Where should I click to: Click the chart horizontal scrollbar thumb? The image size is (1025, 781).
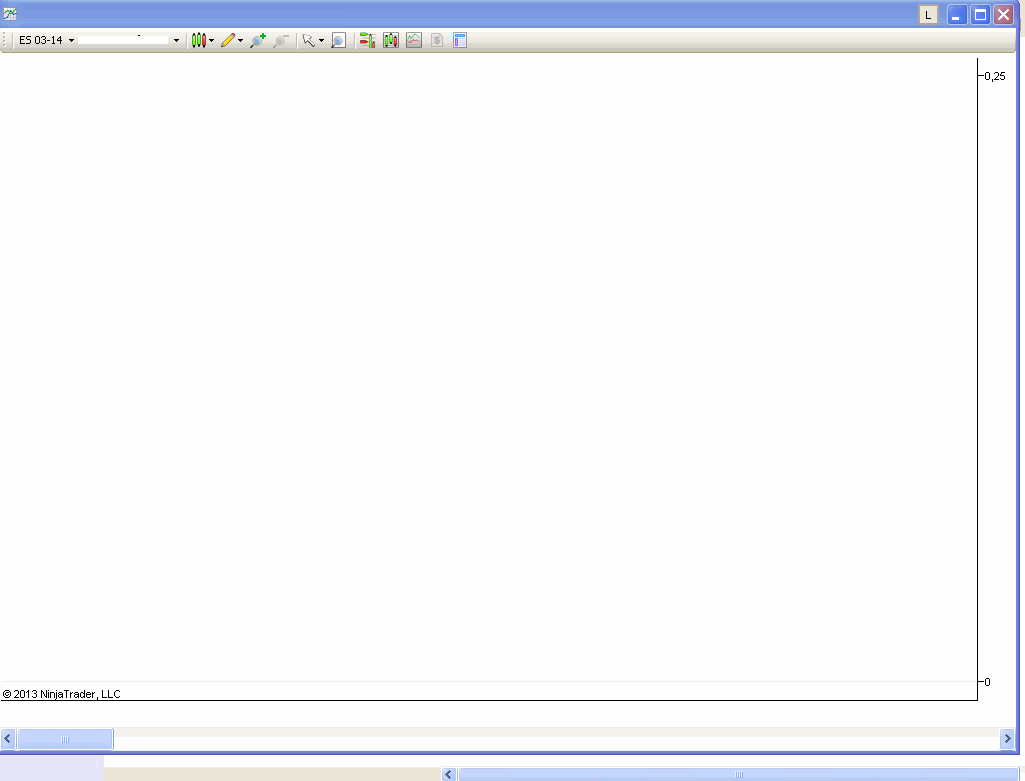pyautogui.click(x=65, y=739)
